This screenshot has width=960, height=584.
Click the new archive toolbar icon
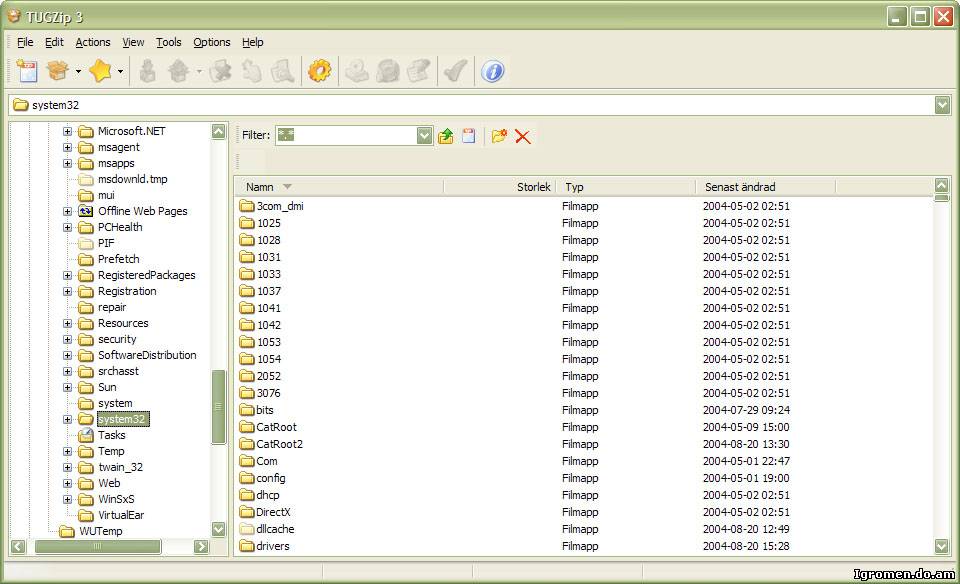[27, 71]
